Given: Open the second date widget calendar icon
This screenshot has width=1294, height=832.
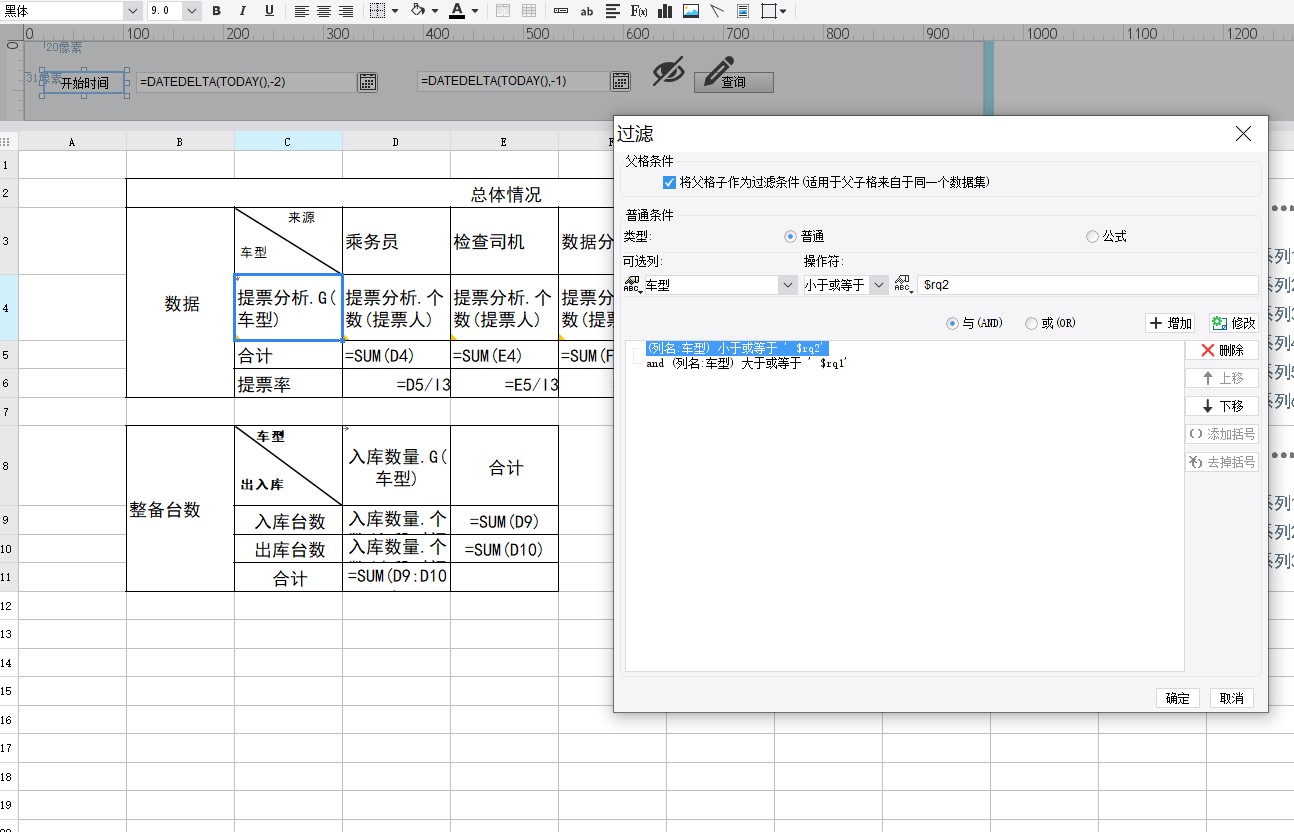Looking at the screenshot, I should click(621, 81).
